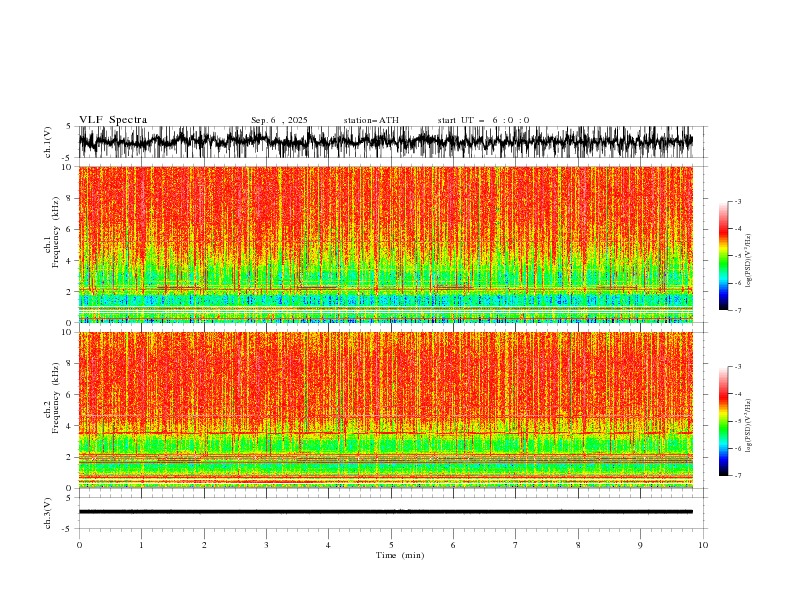Image resolution: width=792 pixels, height=612 pixels.
Task: Click the "Time (min)" axis label
Action: (x=400, y=555)
